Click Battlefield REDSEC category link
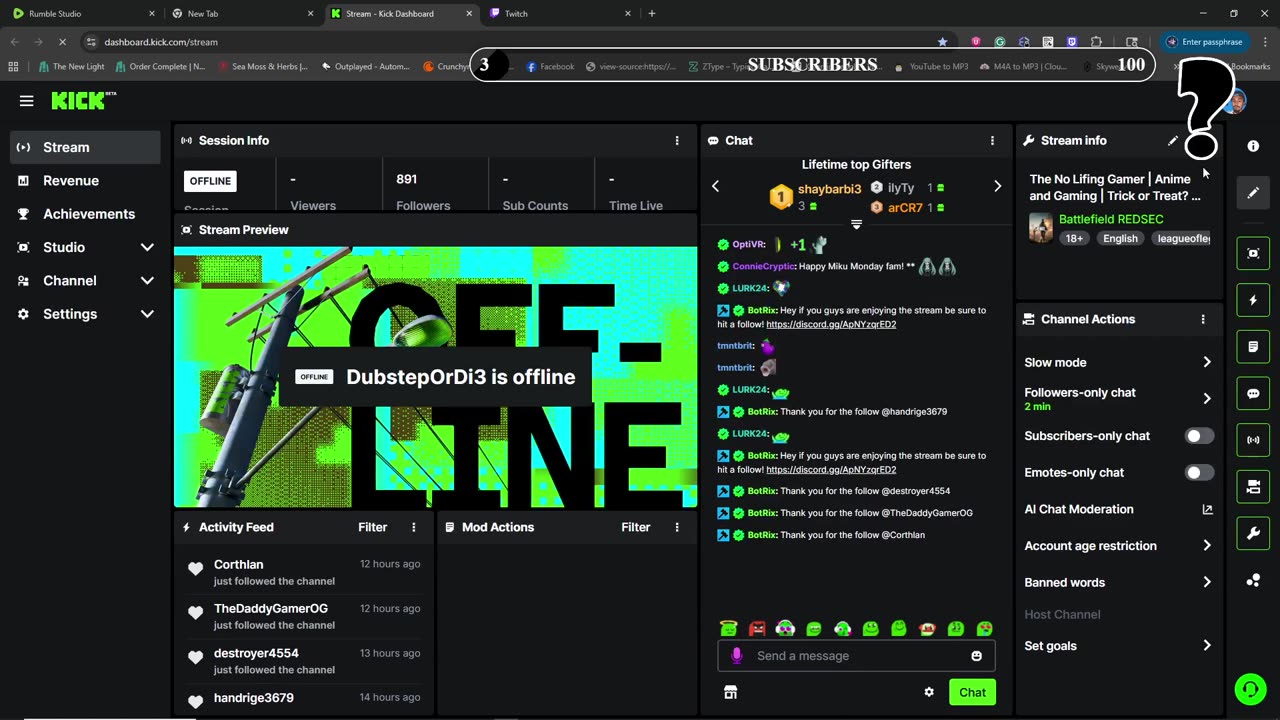This screenshot has width=1280, height=720. [x=1111, y=219]
